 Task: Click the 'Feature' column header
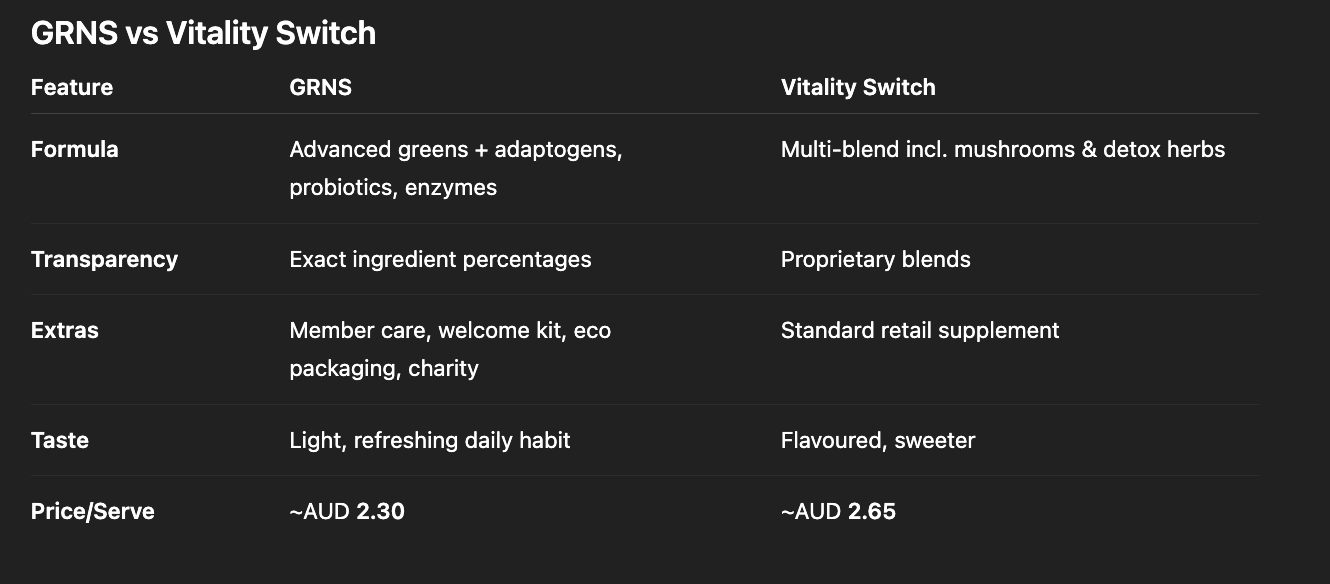(72, 87)
